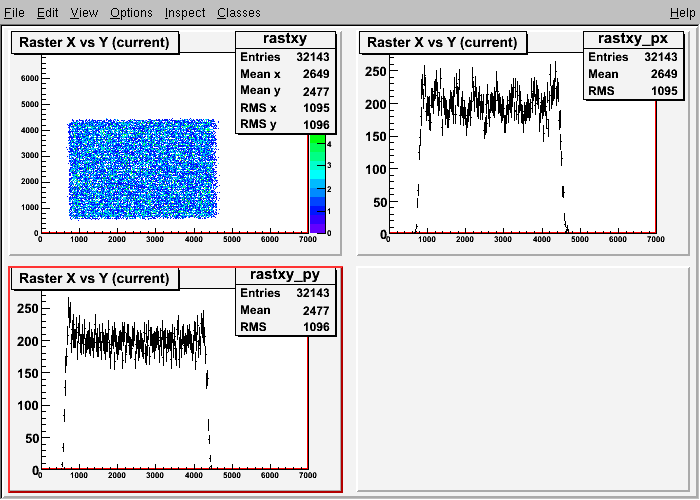Viewport: 700px width, 500px height.
Task: Open the View menu
Action: (84, 13)
